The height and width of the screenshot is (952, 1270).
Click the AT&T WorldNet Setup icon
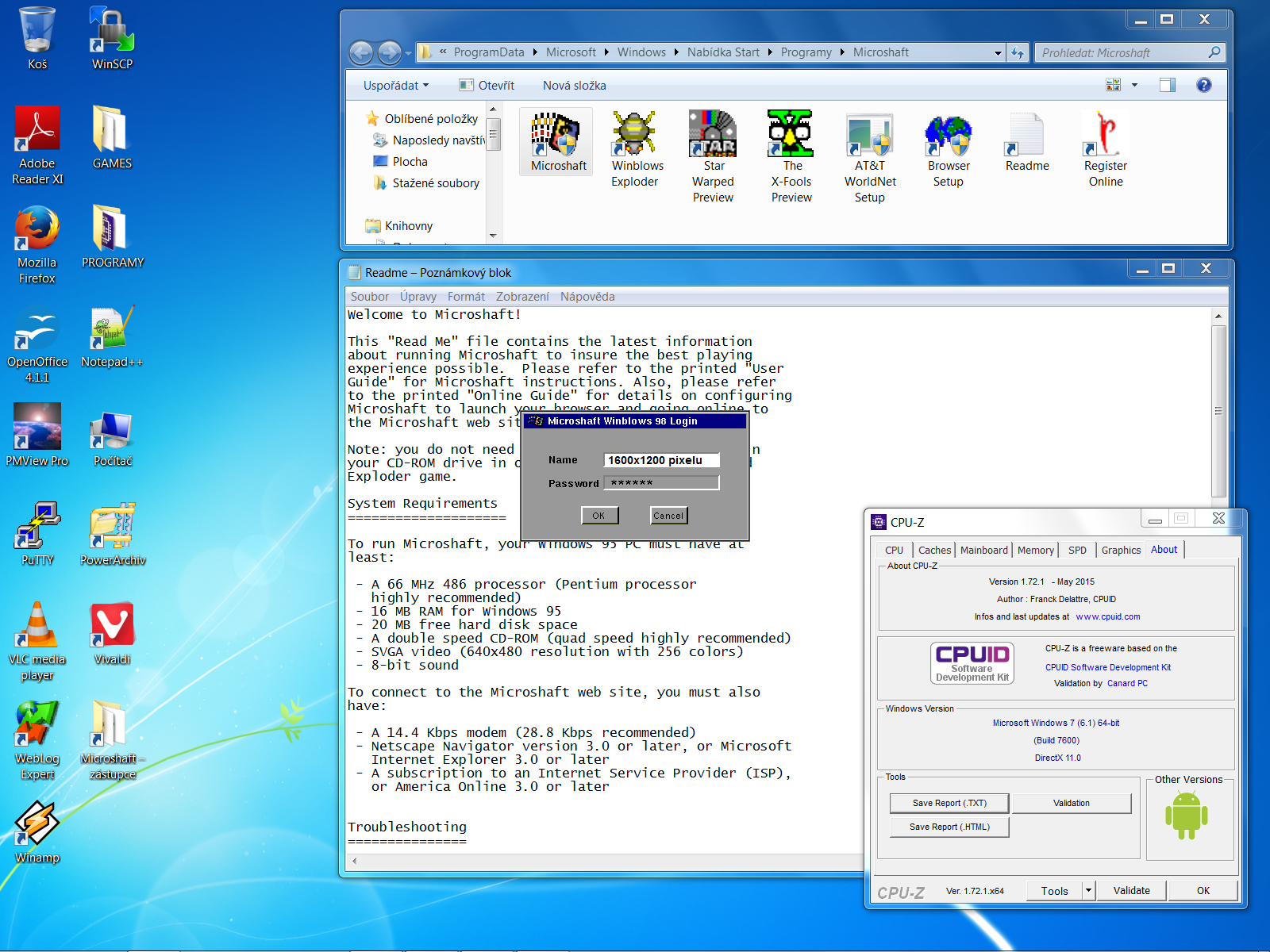[x=870, y=135]
